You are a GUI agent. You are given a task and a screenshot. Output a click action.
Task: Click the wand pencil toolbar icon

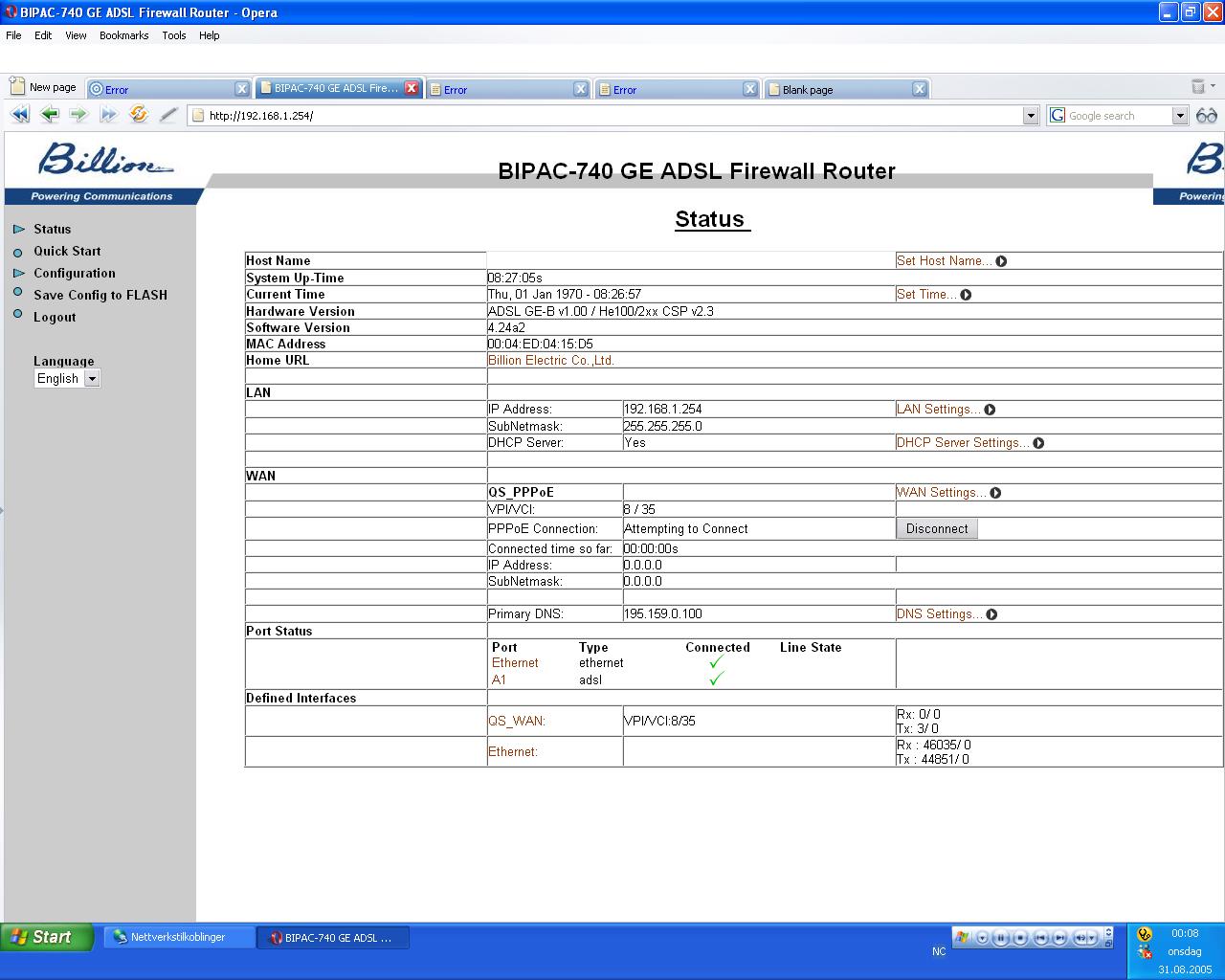click(x=168, y=115)
